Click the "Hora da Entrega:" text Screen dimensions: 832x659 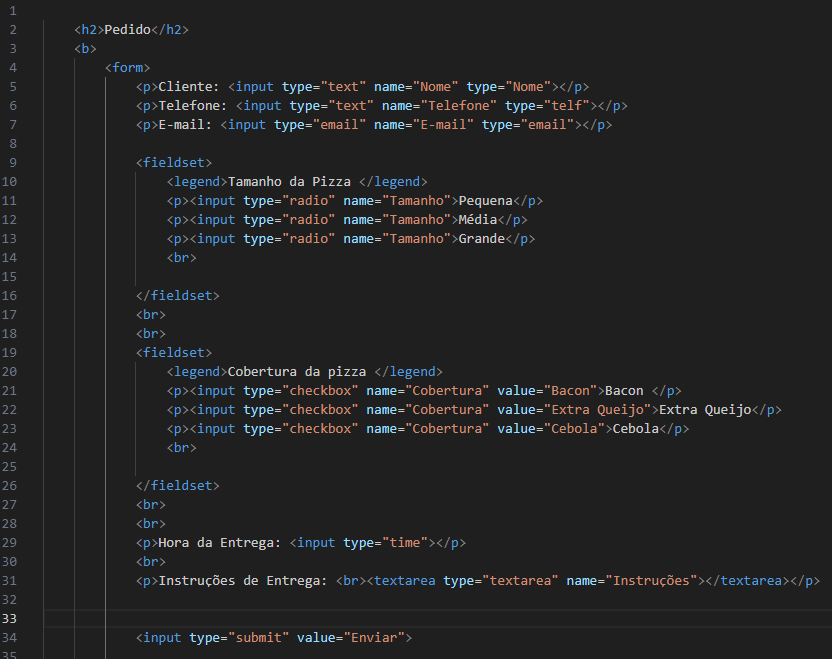(x=220, y=542)
